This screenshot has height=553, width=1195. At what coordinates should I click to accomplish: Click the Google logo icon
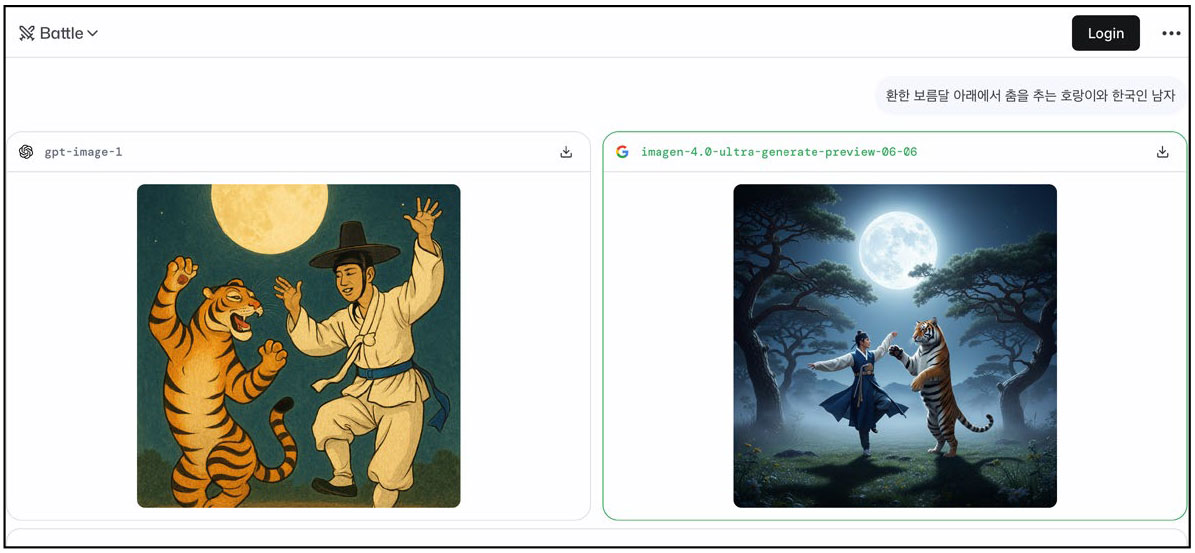[x=622, y=152]
